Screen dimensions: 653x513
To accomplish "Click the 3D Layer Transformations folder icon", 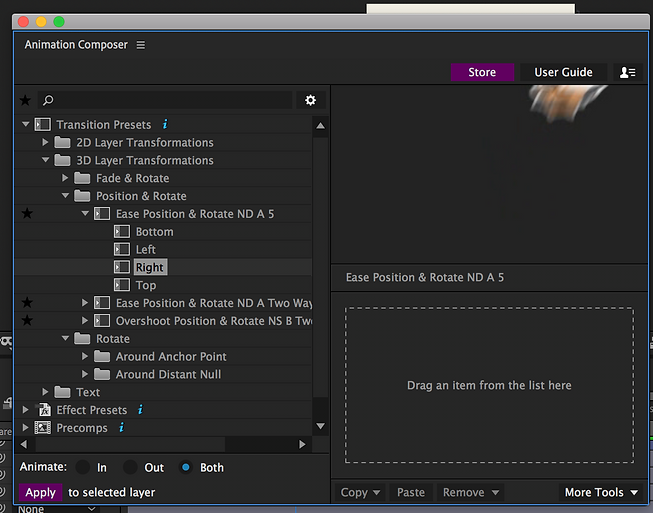I will pos(62,160).
